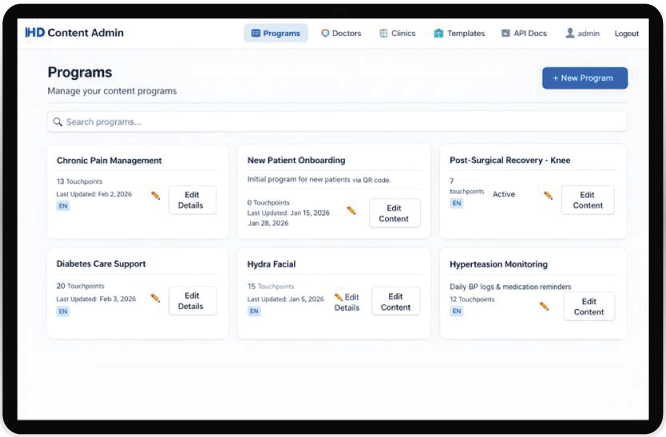666x437 pixels.
Task: Log out using the Logout link
Action: (x=626, y=33)
